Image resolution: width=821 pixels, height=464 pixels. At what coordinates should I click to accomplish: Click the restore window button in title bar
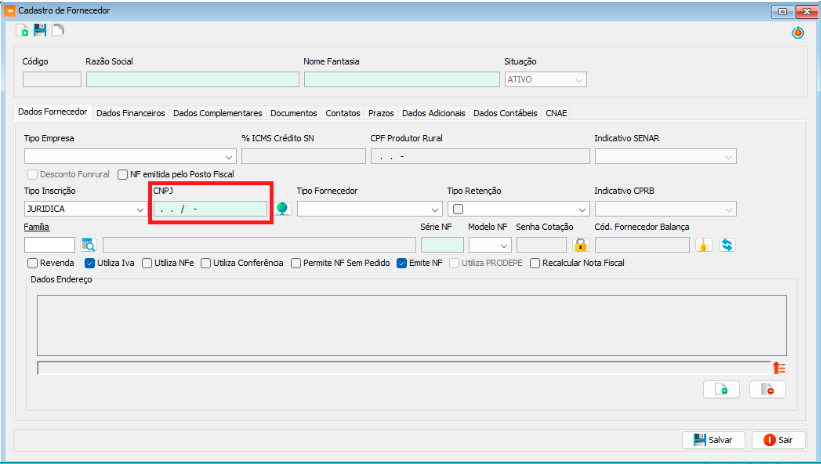[x=782, y=11]
